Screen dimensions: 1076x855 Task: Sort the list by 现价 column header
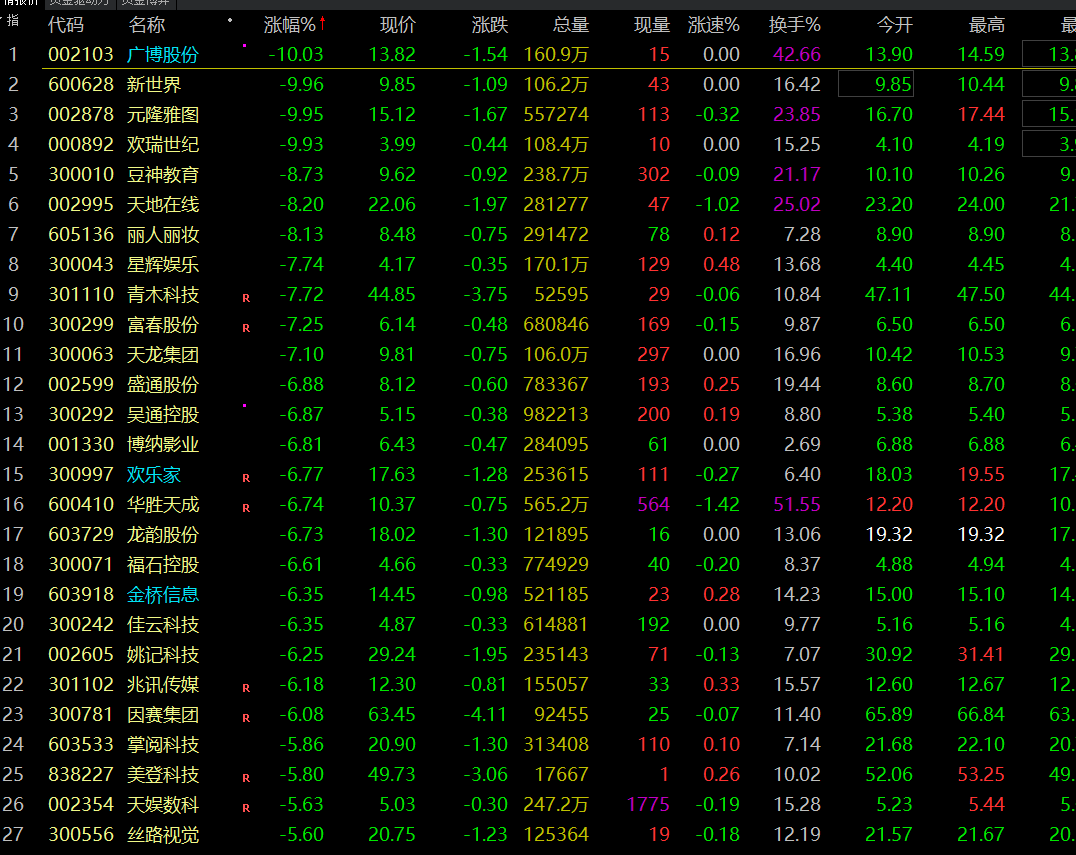[x=398, y=25]
